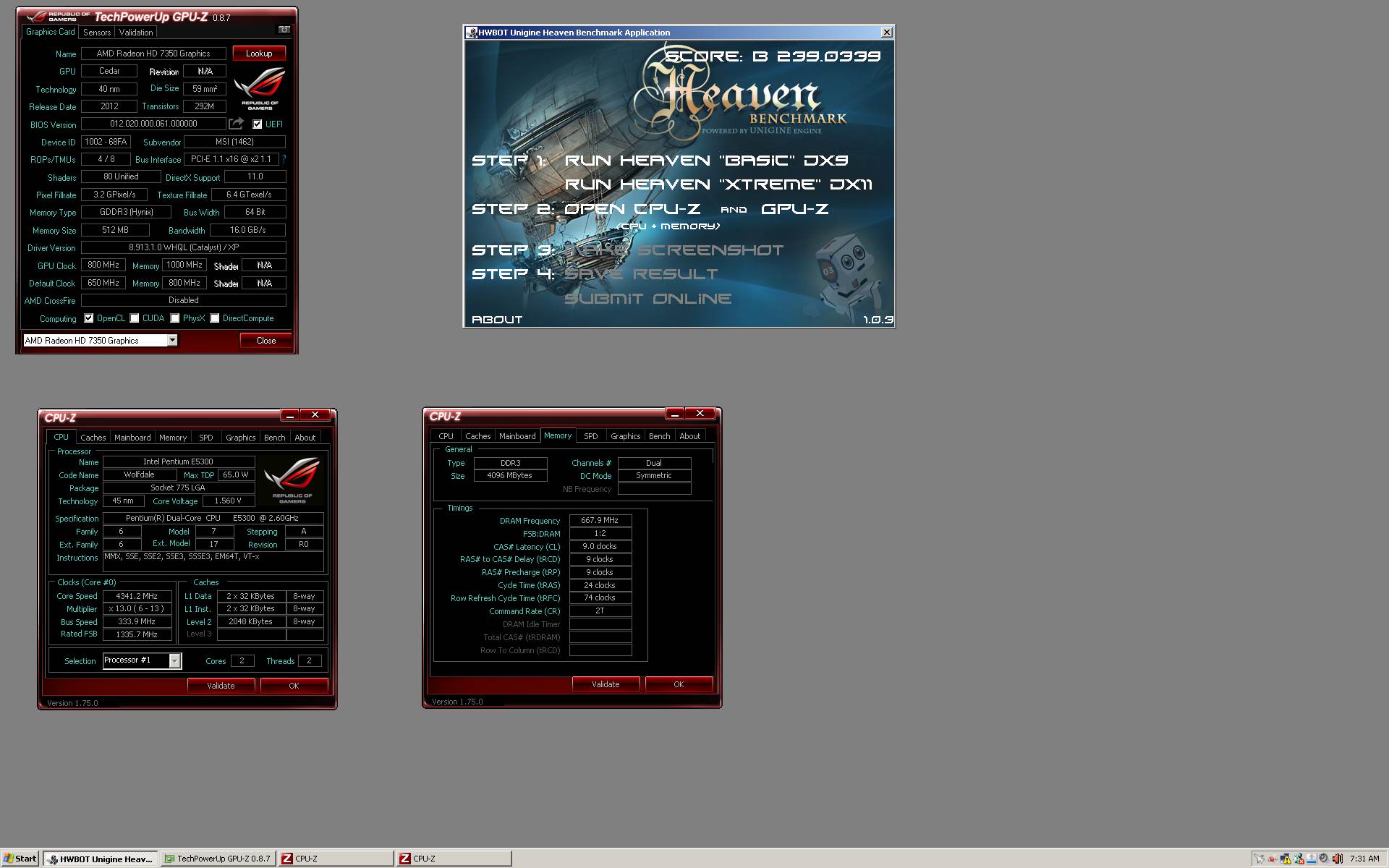Click Submit Online in Heaven app
Screen dimensions: 1389x868
647,299
